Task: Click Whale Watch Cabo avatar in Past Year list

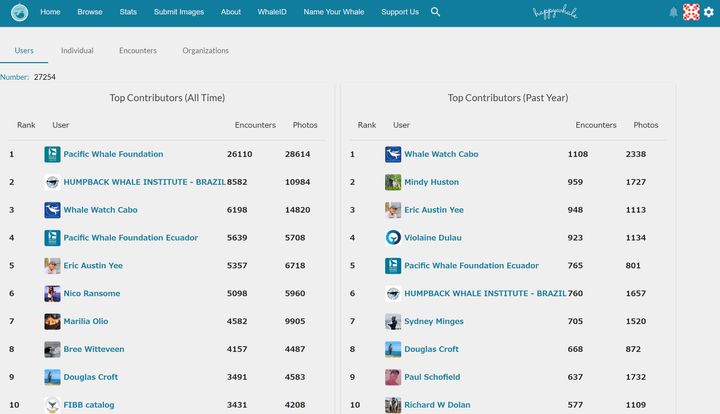Action: tap(393, 154)
